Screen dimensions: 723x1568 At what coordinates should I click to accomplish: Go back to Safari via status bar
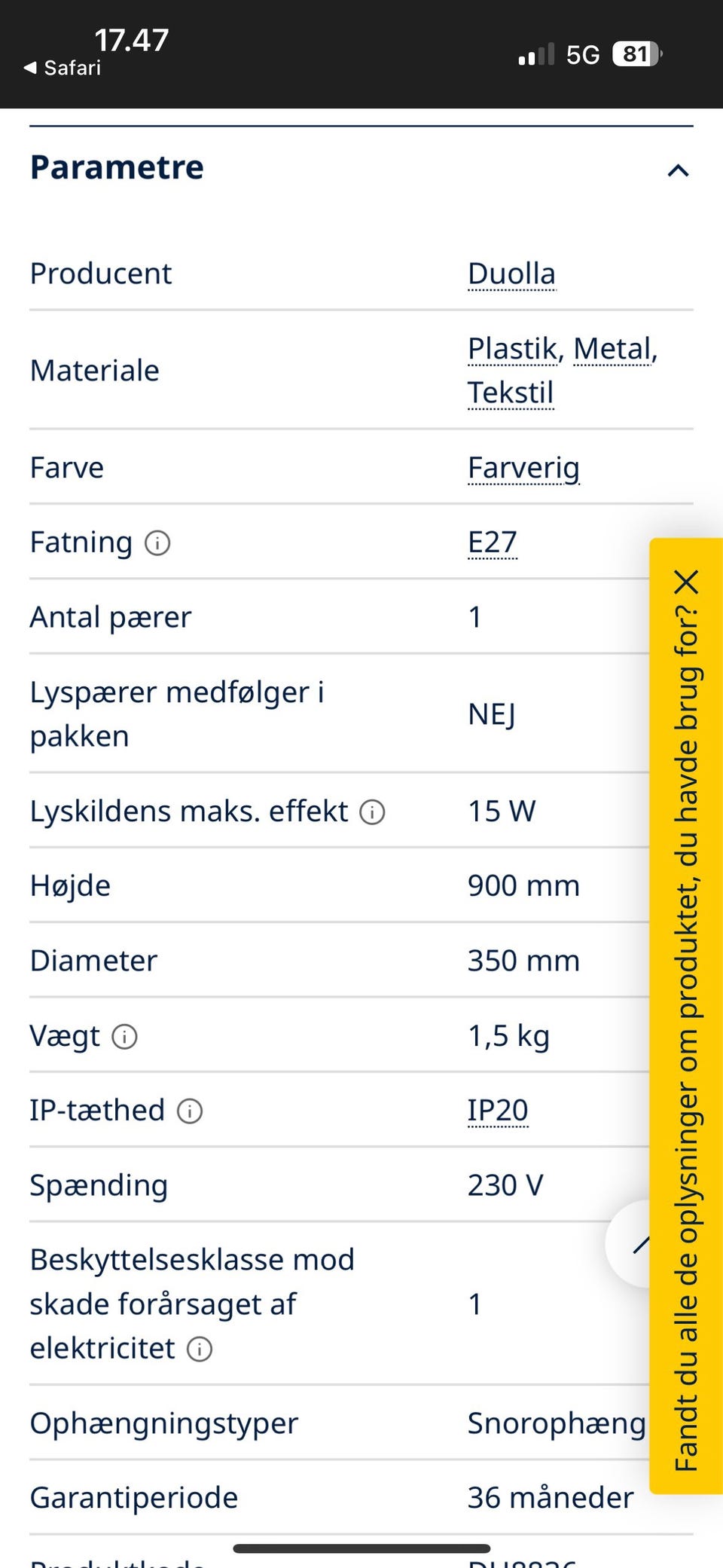(63, 68)
